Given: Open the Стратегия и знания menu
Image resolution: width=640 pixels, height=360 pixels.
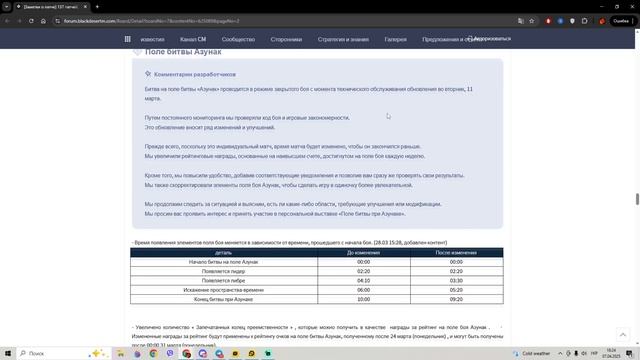Looking at the screenshot, I should [343, 39].
